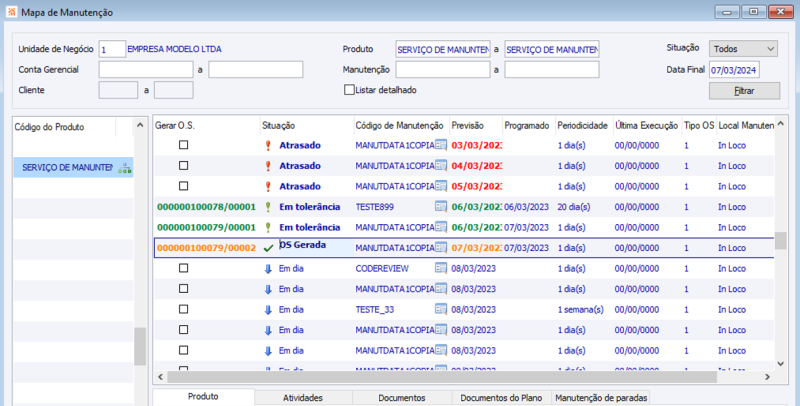800x406 pixels.
Task: Open work order 000000100079/00002 link
Action: tap(206, 248)
